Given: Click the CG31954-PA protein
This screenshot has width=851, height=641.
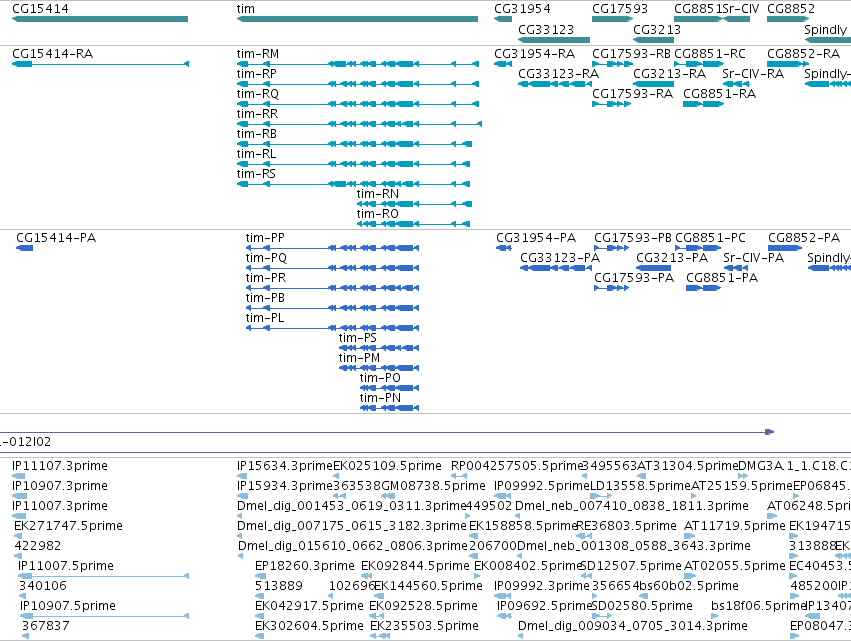Looking at the screenshot, I should click(504, 248).
